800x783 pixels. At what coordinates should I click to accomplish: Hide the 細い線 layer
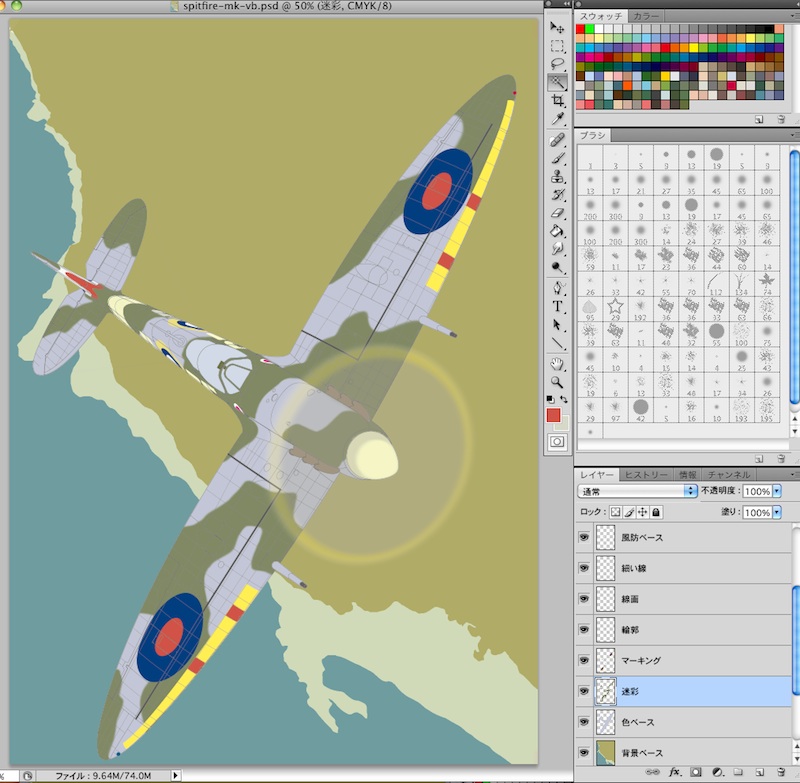[584, 568]
